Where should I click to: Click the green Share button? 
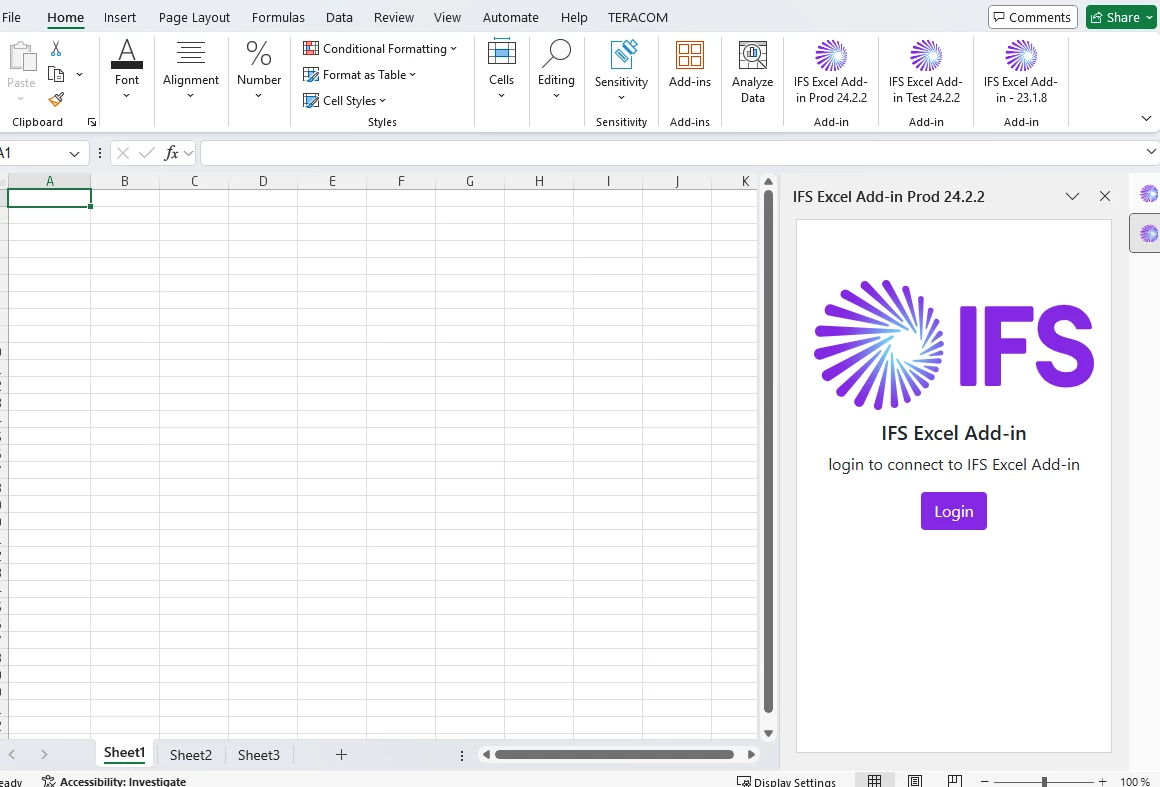coord(1122,17)
